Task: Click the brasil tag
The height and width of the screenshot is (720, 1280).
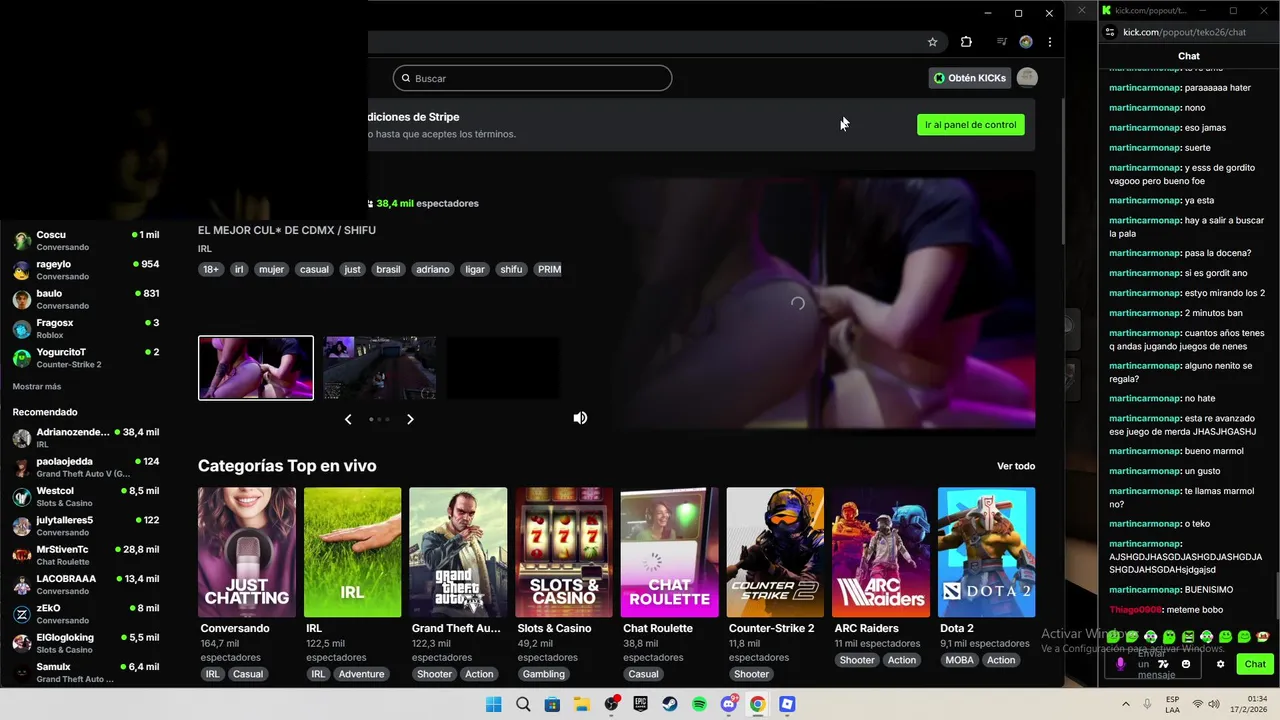Action: 388,269
